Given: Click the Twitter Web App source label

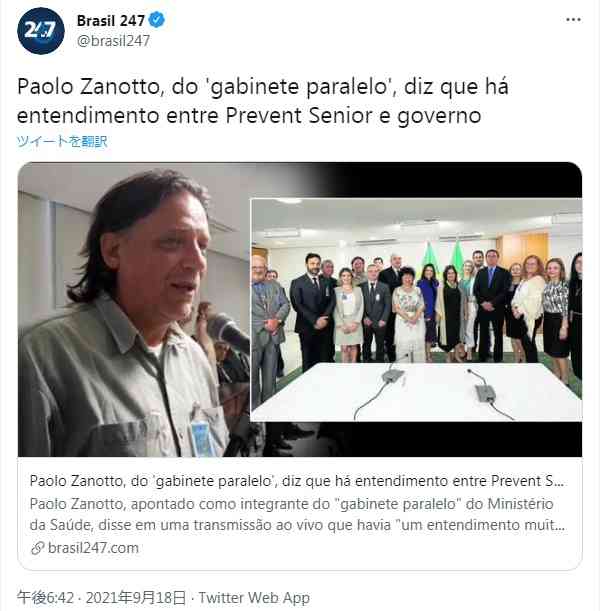Looking at the screenshot, I should 254,598.
